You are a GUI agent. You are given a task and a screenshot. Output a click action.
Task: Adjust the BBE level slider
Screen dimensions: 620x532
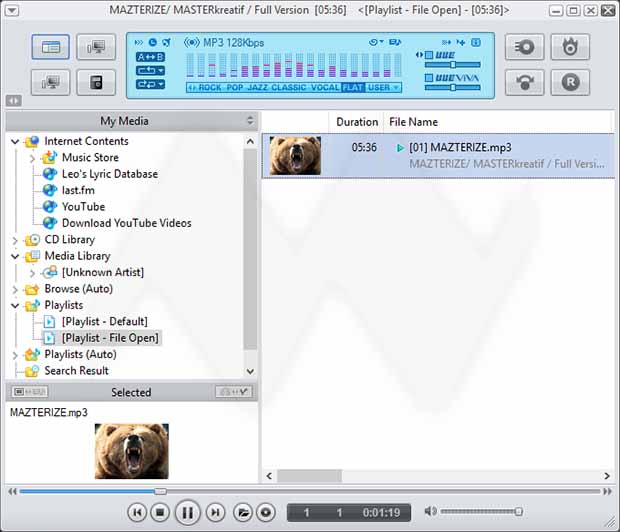coord(453,64)
